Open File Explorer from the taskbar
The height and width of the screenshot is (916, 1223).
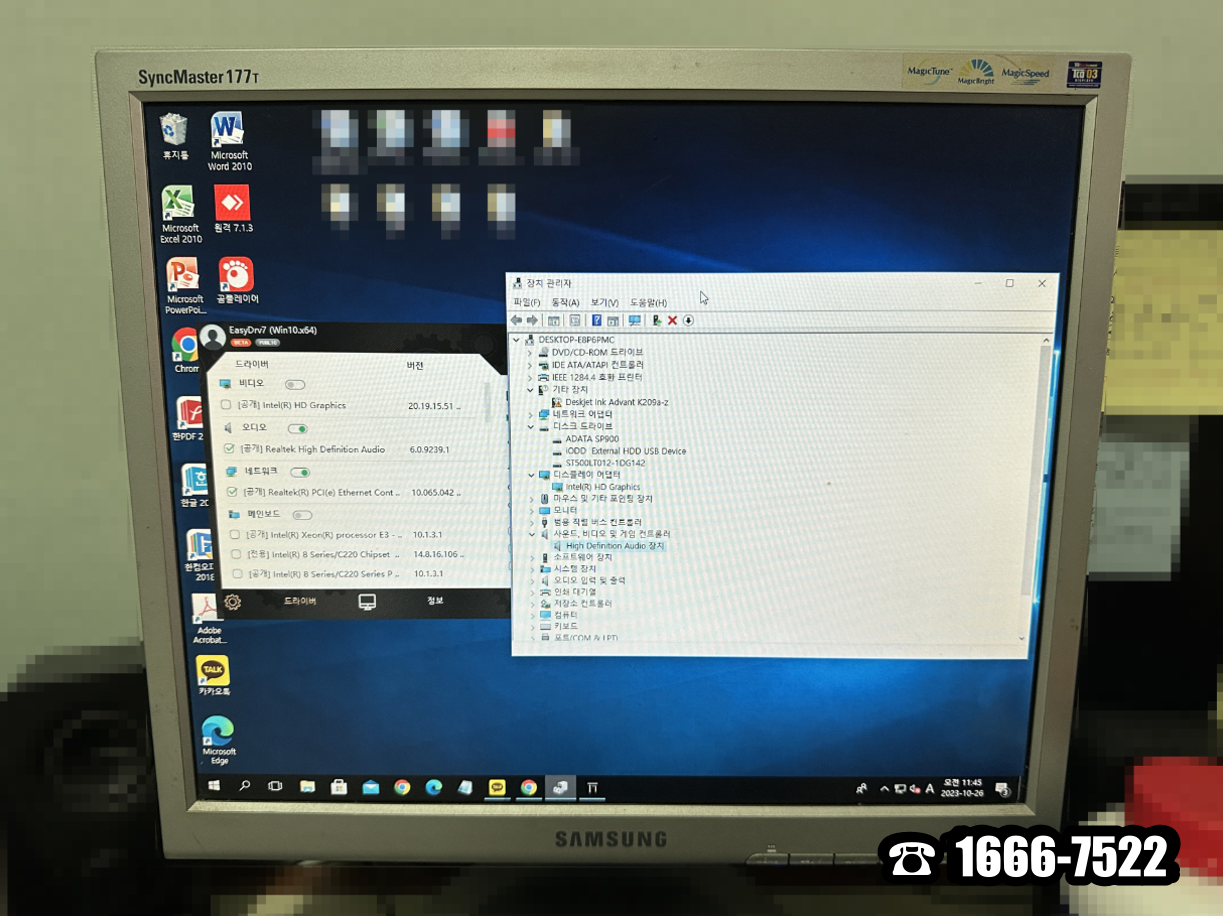pos(307,787)
